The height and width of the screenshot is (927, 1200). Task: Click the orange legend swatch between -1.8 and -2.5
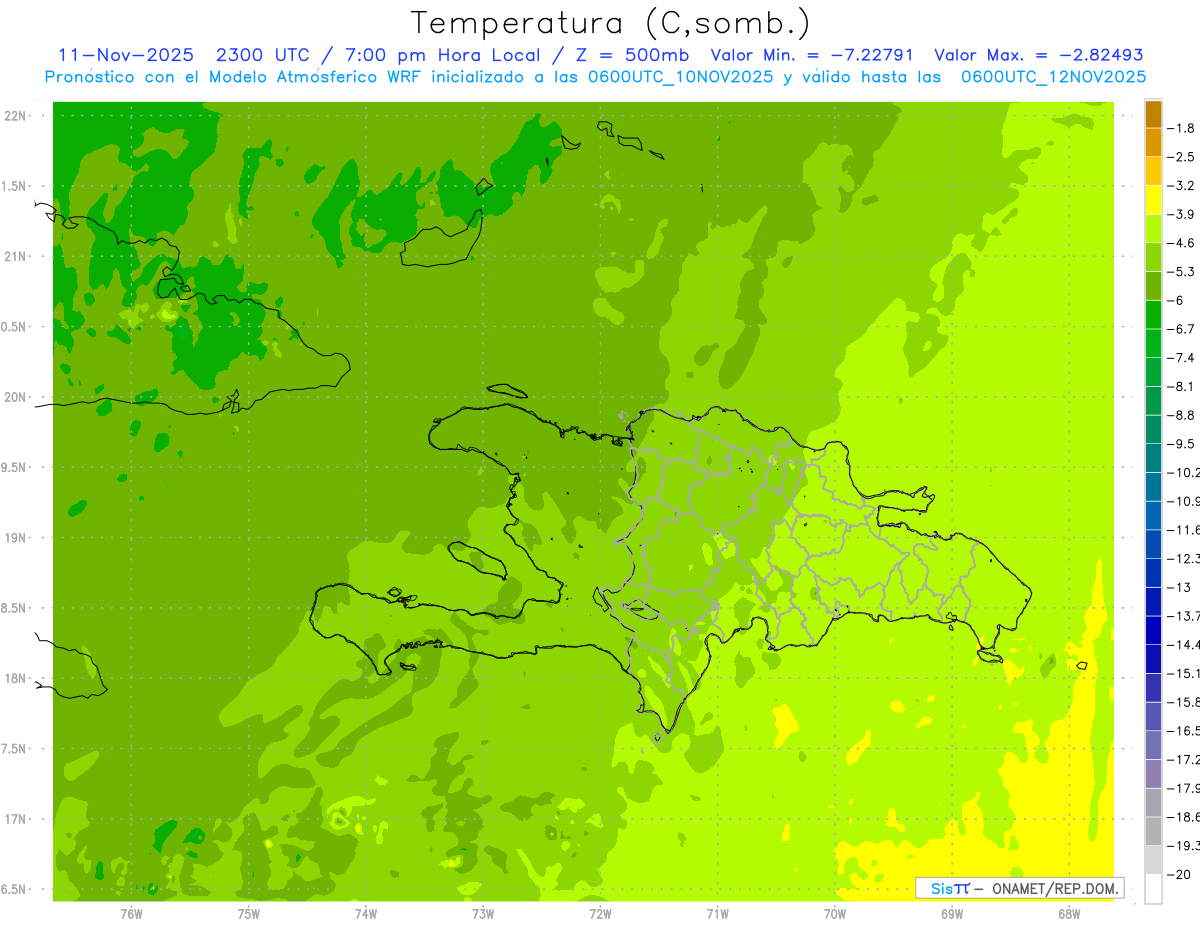(1153, 142)
